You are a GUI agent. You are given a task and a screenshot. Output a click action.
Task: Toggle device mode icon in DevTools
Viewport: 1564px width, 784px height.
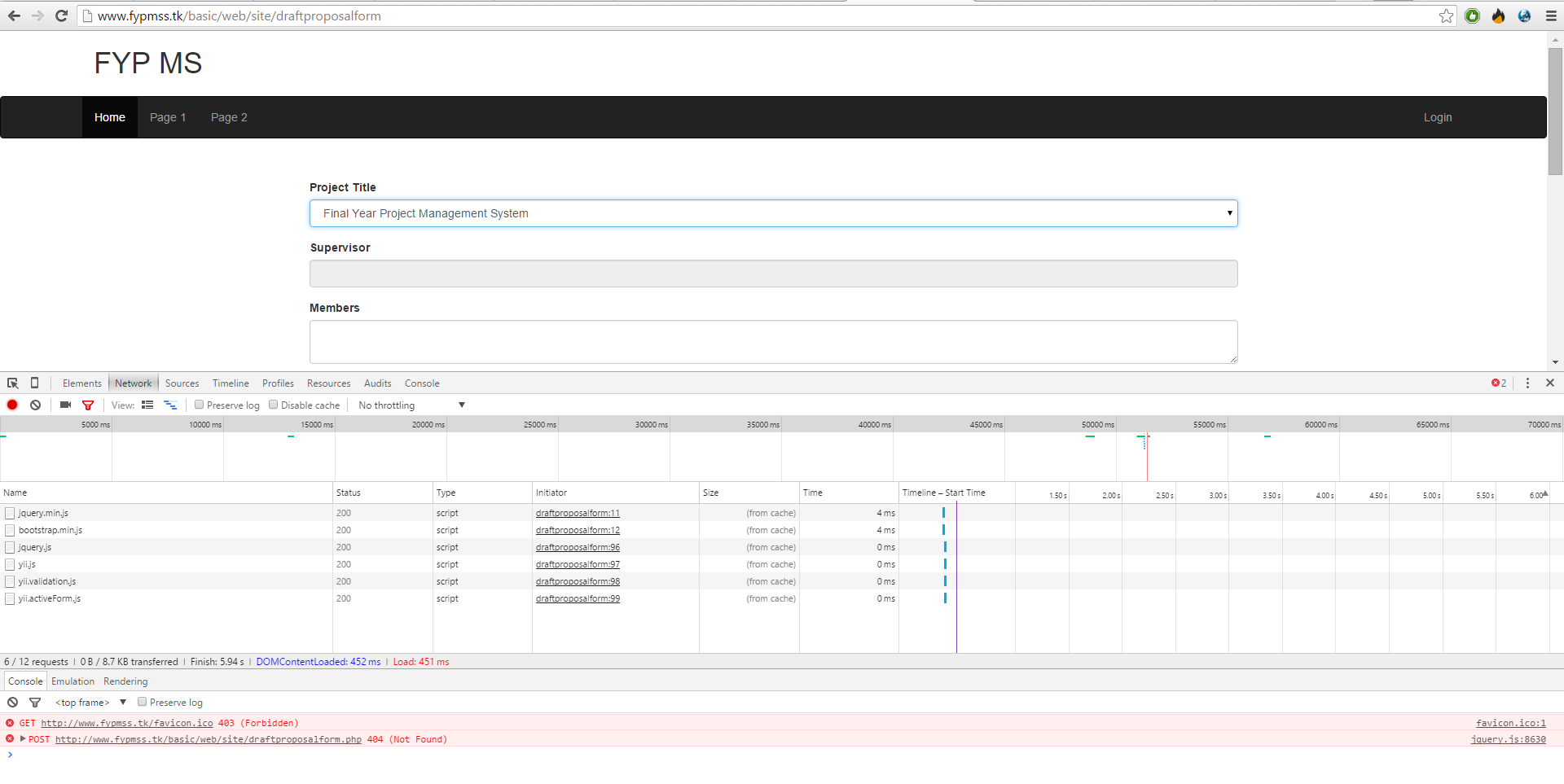(x=34, y=383)
